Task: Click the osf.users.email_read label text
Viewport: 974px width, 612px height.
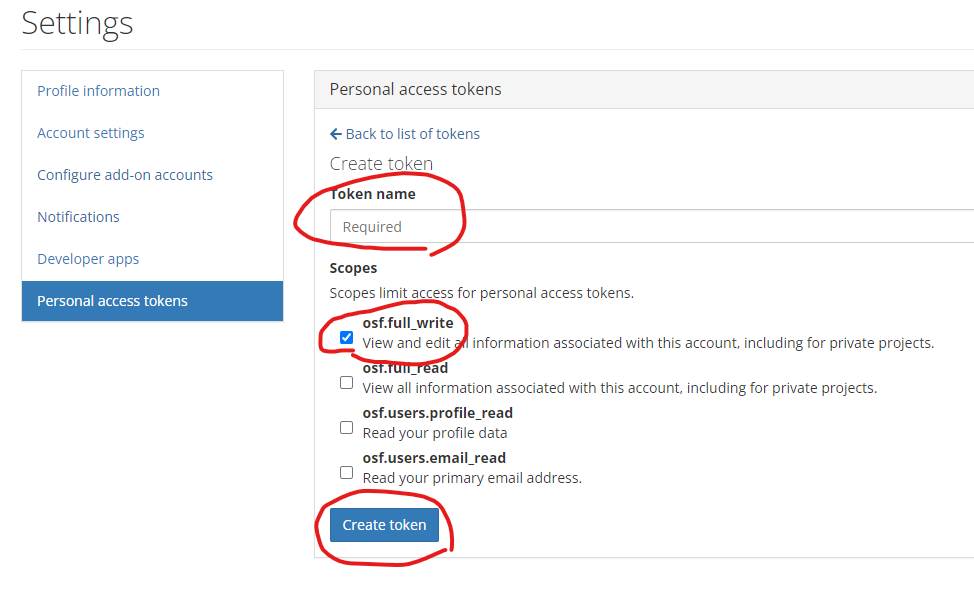Action: [x=434, y=458]
